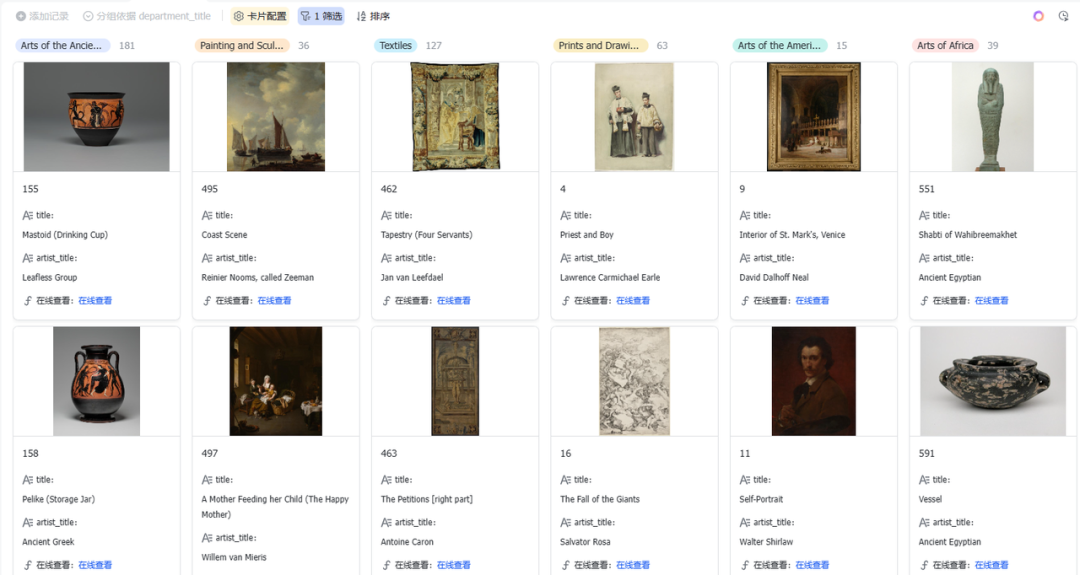Click the formula icon on Mastoid card
Image resolution: width=1080 pixels, height=575 pixels.
(28, 301)
